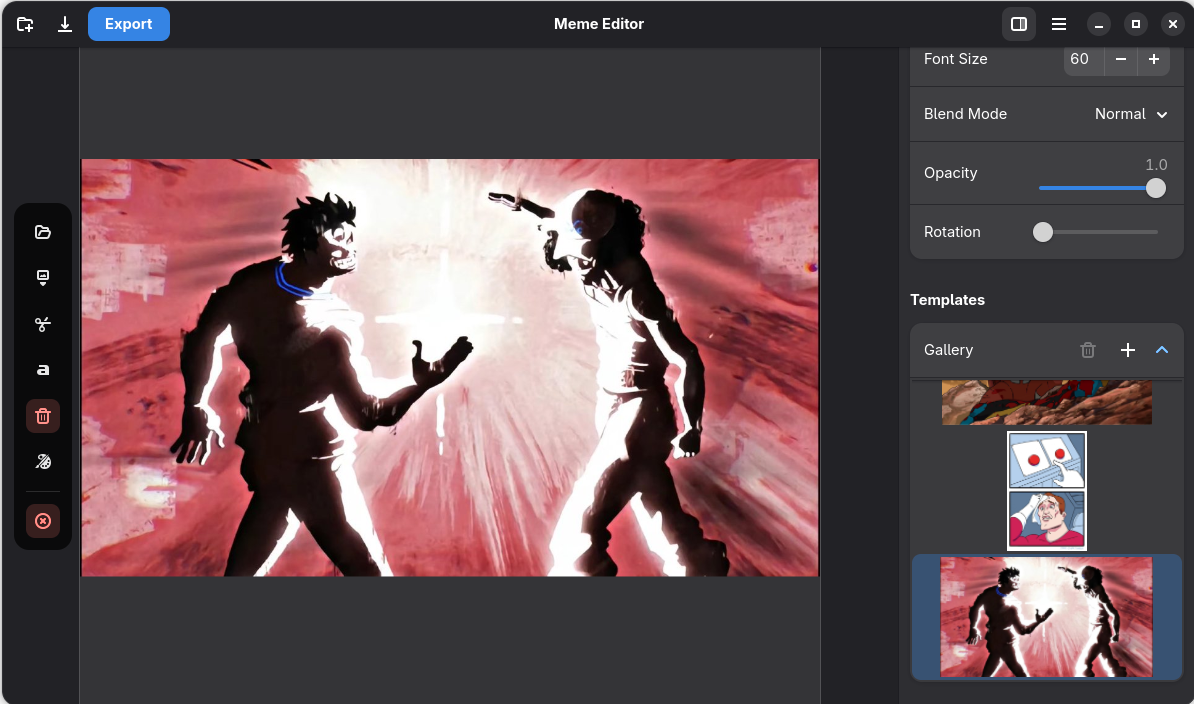Viewport: 1194px width, 704px height.
Task: Close the Meme Editor window
Action: [1173, 24]
